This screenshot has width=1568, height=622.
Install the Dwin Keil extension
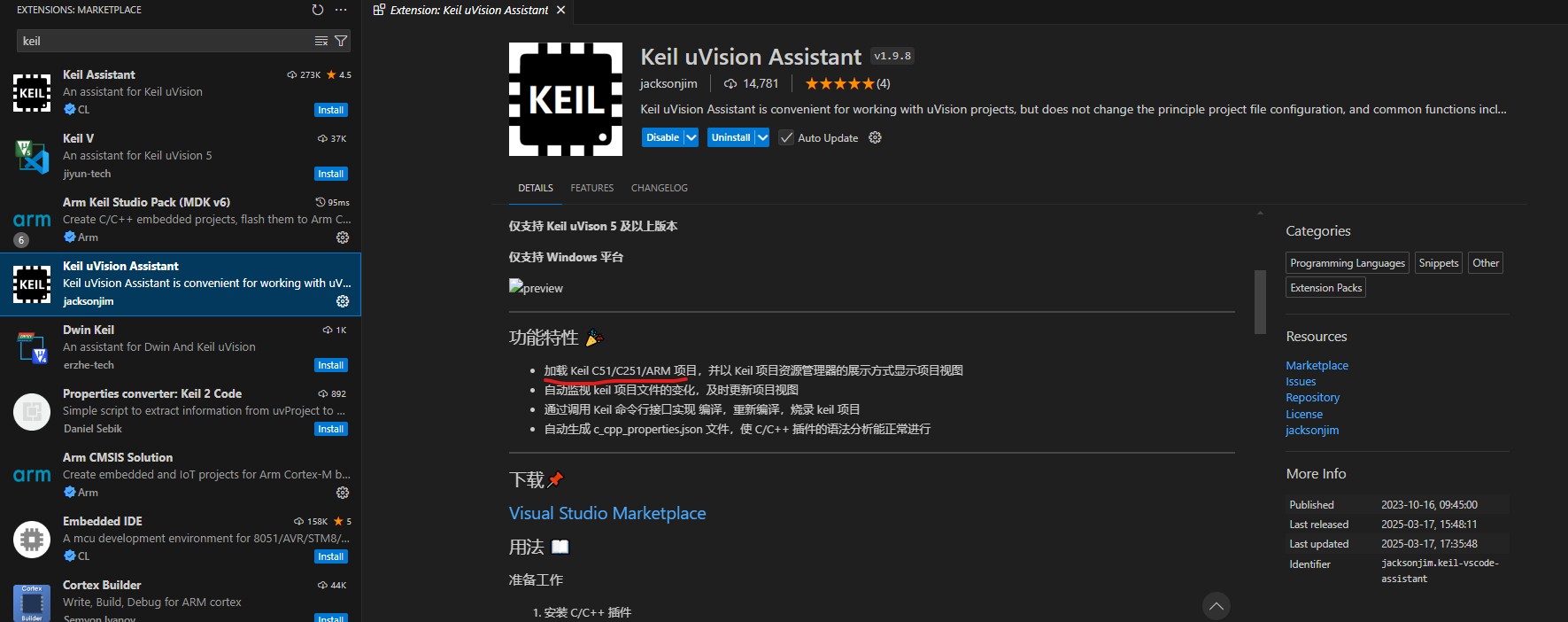331,365
